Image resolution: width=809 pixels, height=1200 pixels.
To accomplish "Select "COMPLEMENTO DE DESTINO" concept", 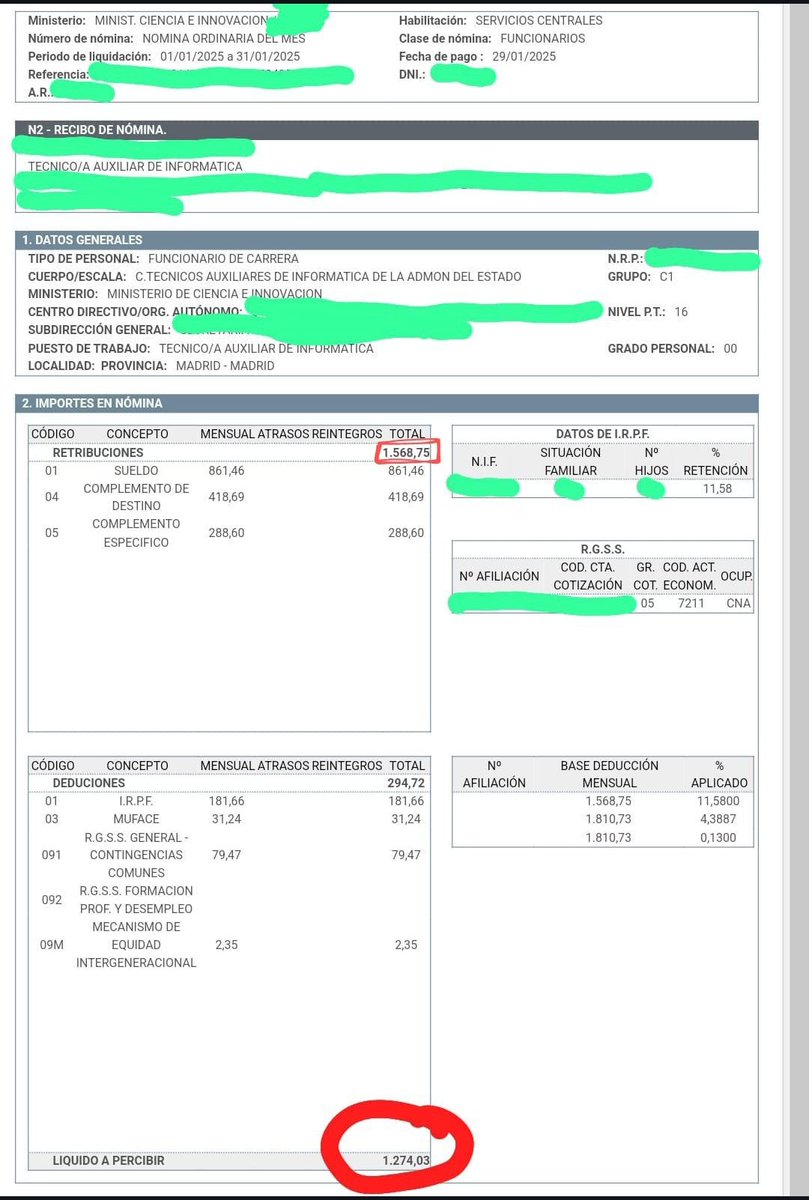I will pyautogui.click(x=136, y=497).
